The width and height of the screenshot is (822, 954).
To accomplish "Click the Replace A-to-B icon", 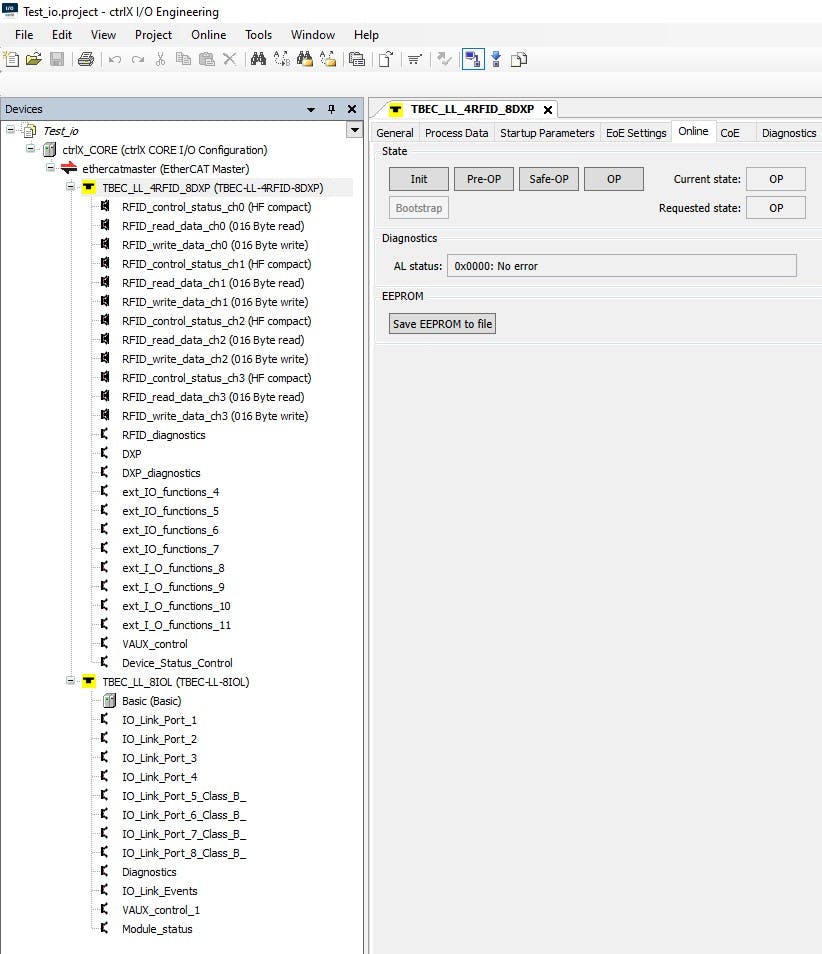I will [282, 59].
